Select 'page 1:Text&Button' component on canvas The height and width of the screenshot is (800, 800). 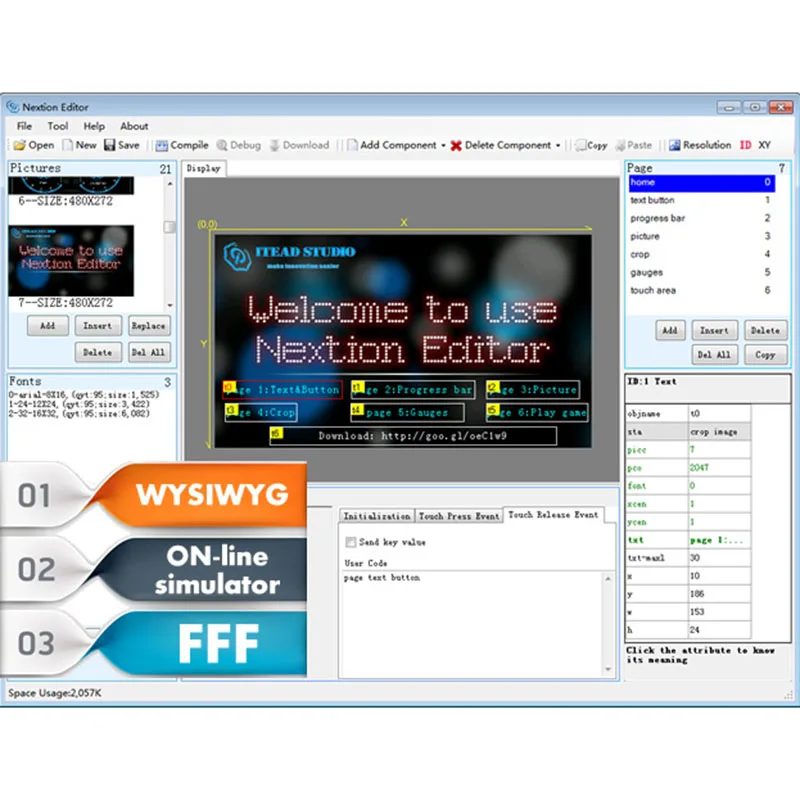283,390
